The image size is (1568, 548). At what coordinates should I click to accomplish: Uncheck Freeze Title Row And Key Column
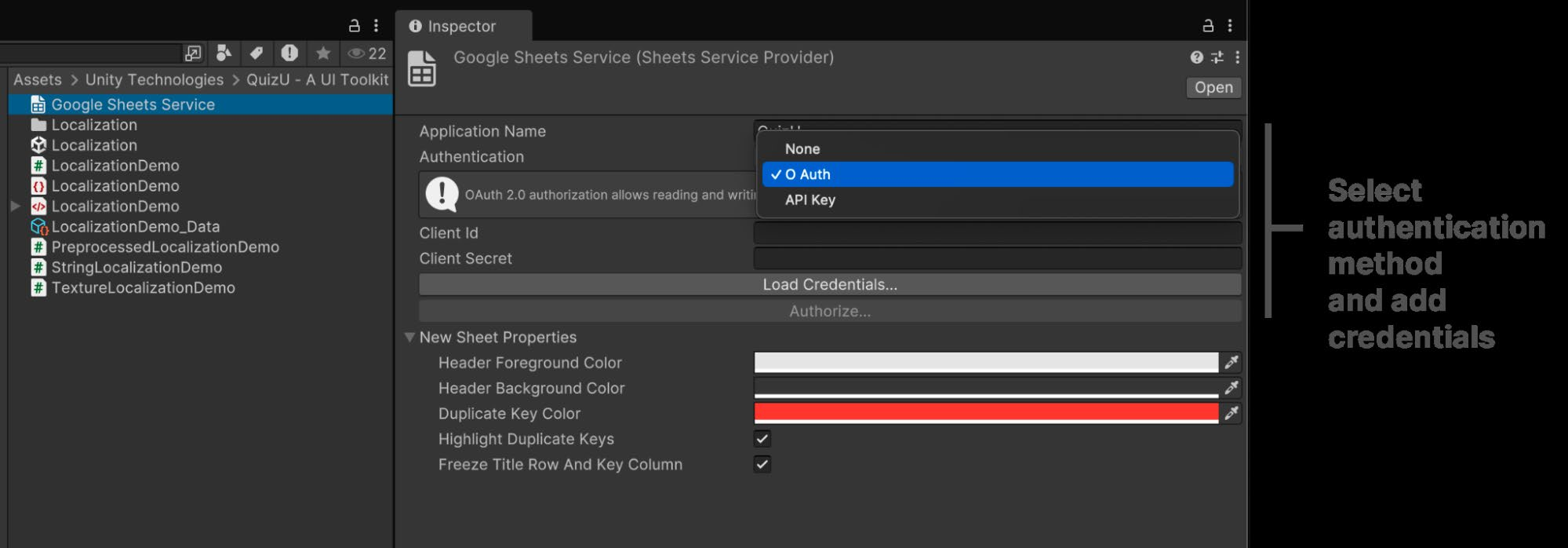point(762,464)
